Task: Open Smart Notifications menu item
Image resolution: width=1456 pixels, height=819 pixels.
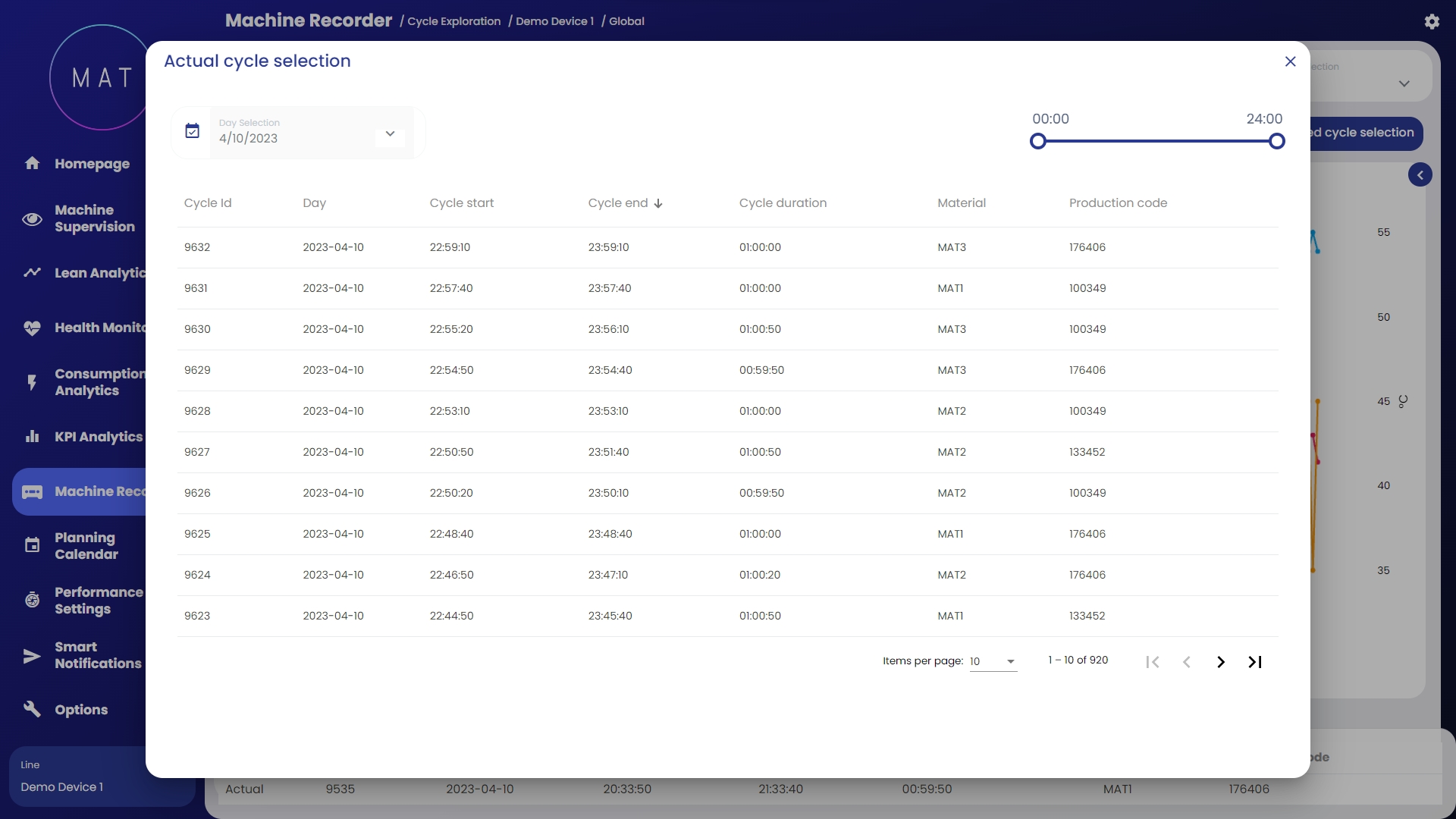Action: tap(97, 655)
